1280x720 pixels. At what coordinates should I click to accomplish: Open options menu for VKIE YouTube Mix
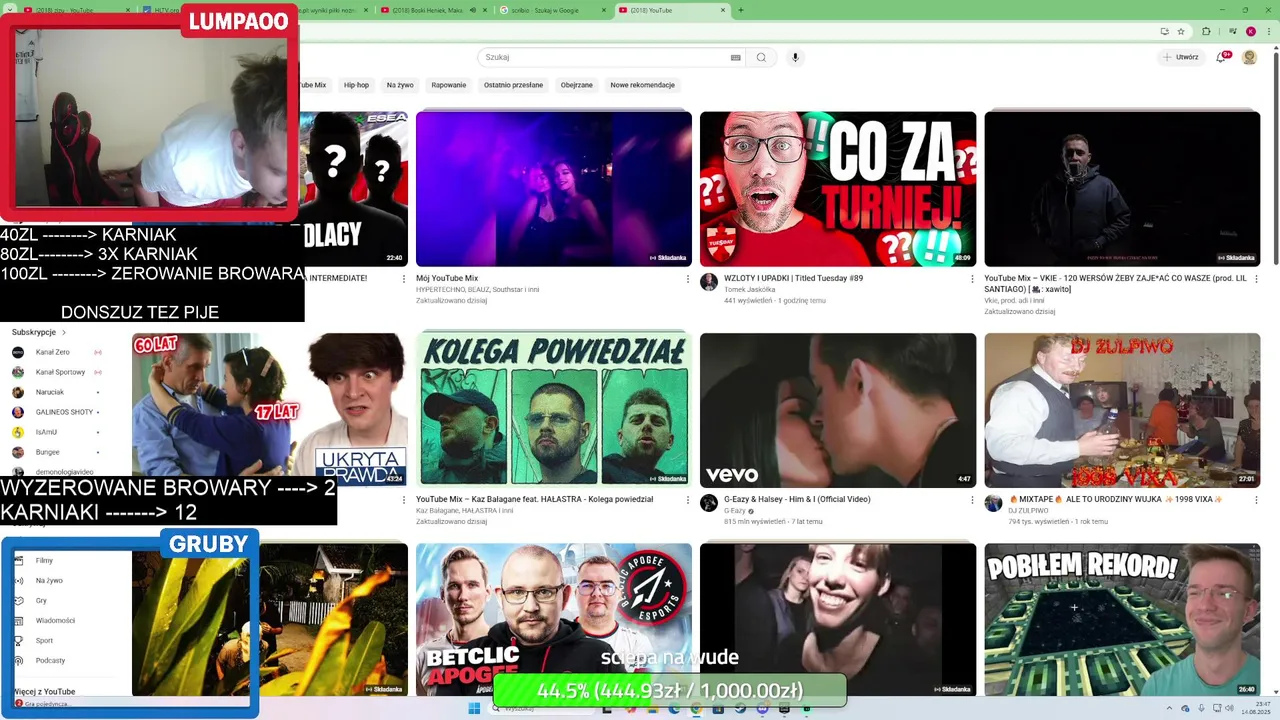click(x=1256, y=279)
